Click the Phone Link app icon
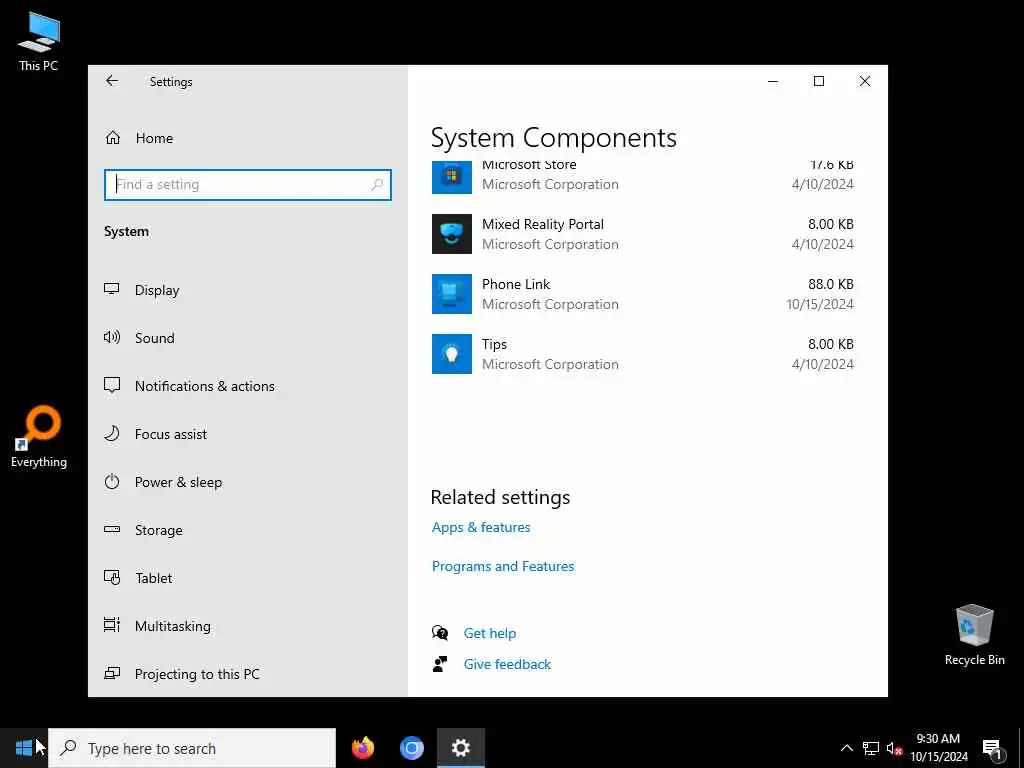The image size is (1024, 768). [451, 294]
